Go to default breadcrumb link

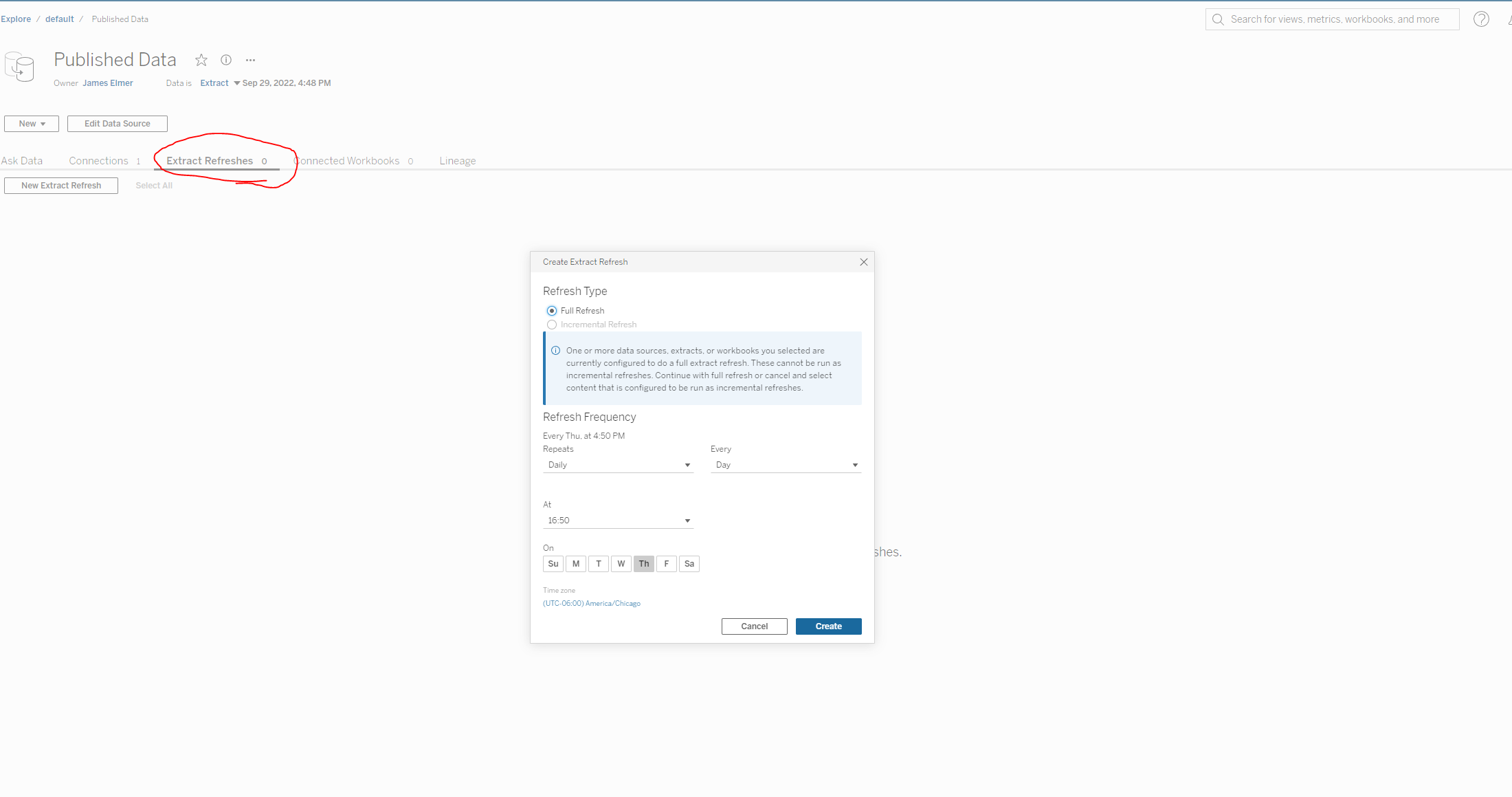[60, 19]
